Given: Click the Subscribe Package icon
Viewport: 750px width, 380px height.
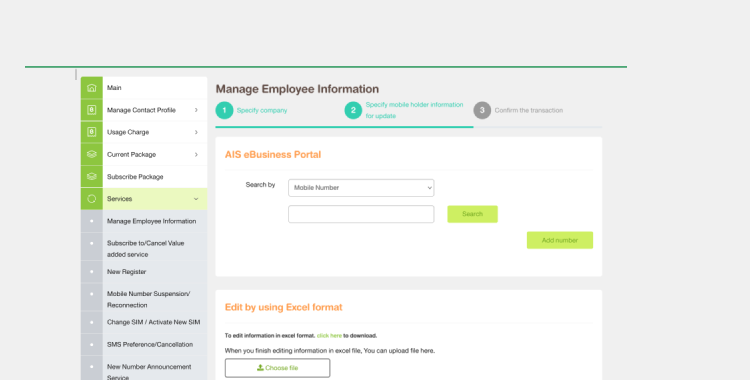Looking at the screenshot, I should coord(92,177).
